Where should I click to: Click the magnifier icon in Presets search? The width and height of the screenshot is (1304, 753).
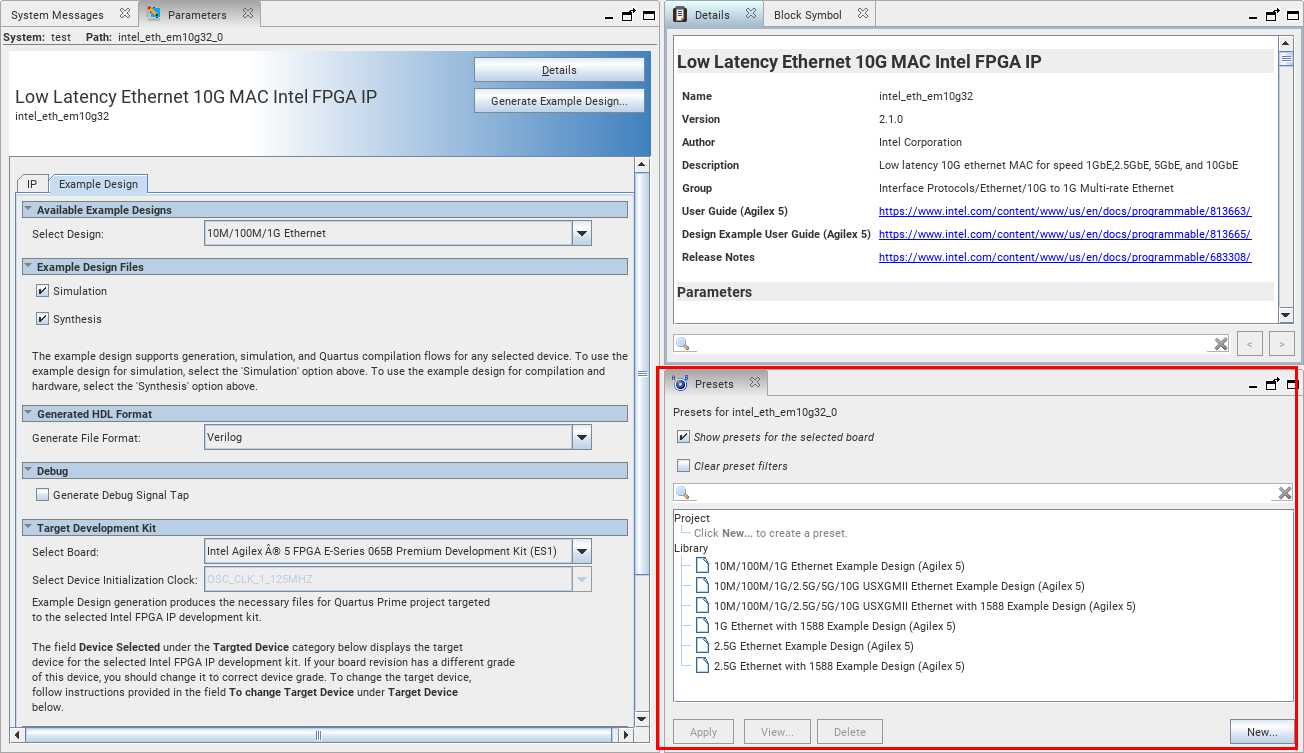684,493
